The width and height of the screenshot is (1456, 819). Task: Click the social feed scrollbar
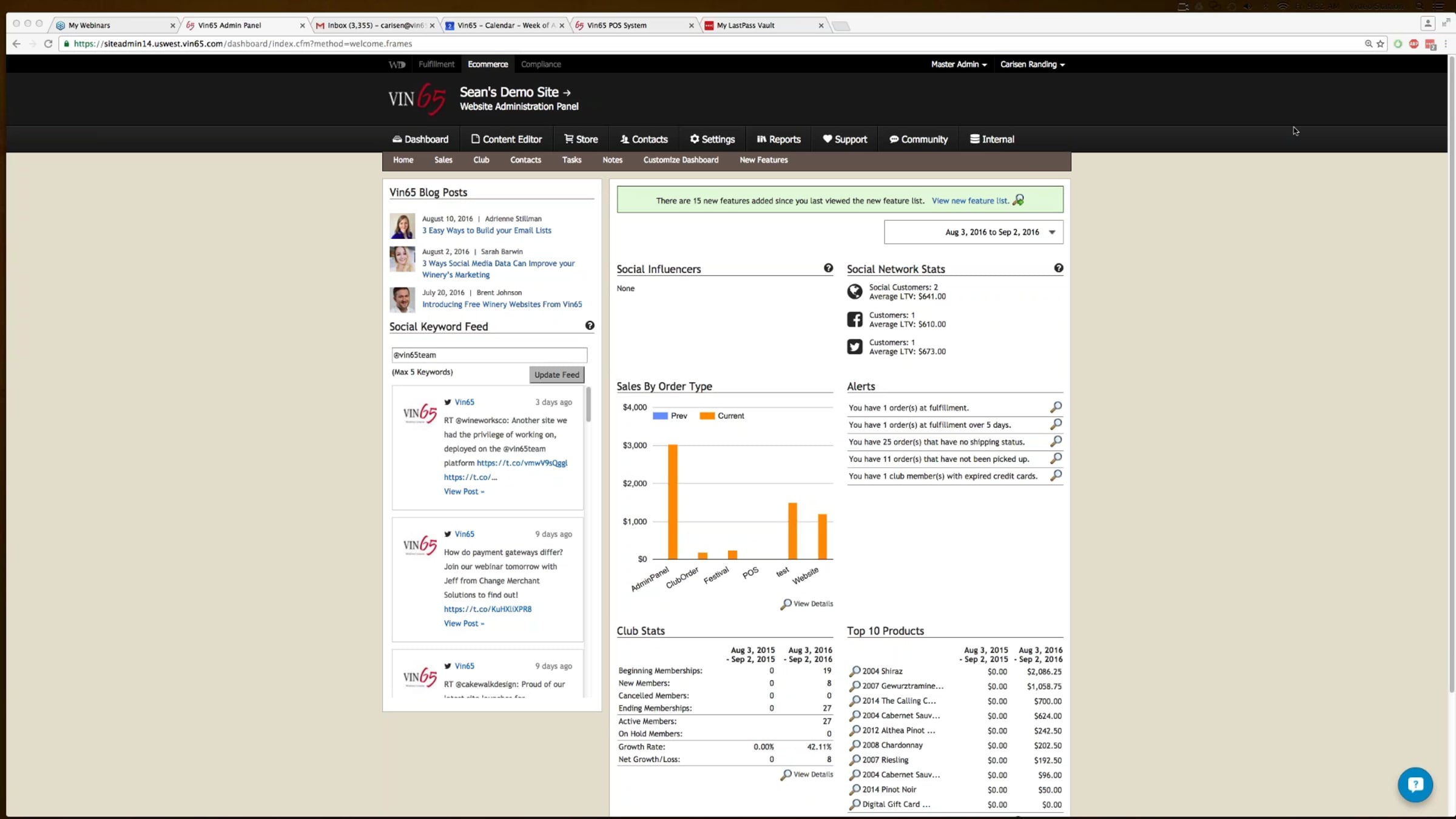(588, 404)
